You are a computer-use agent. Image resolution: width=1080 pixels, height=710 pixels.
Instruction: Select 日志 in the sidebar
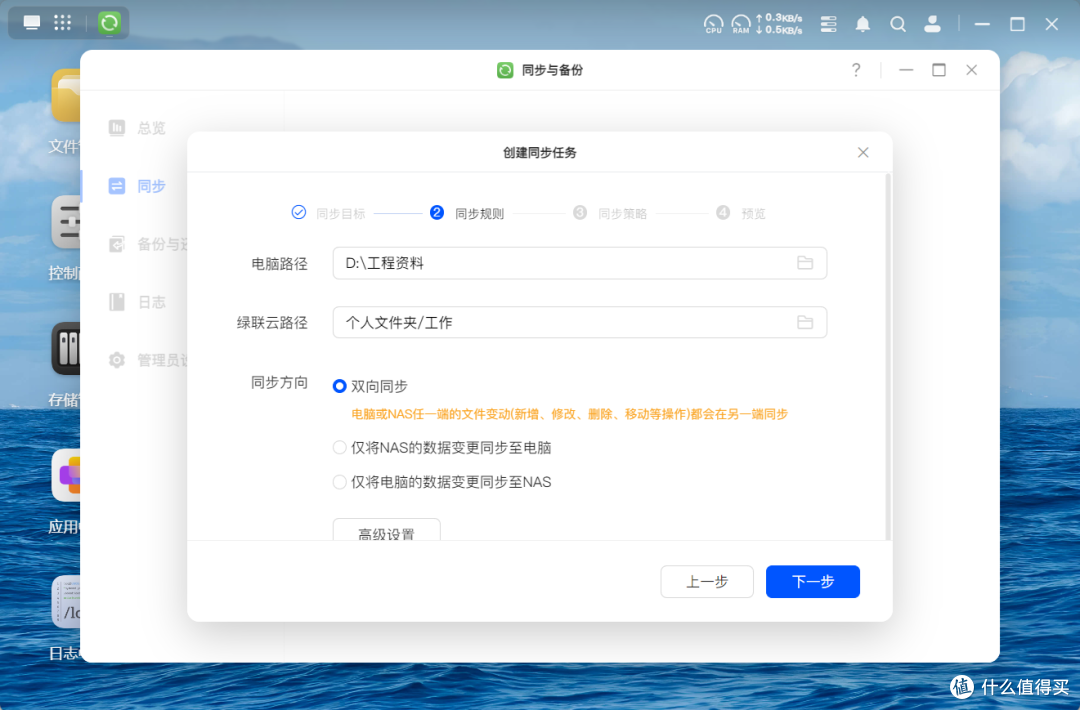click(138, 302)
